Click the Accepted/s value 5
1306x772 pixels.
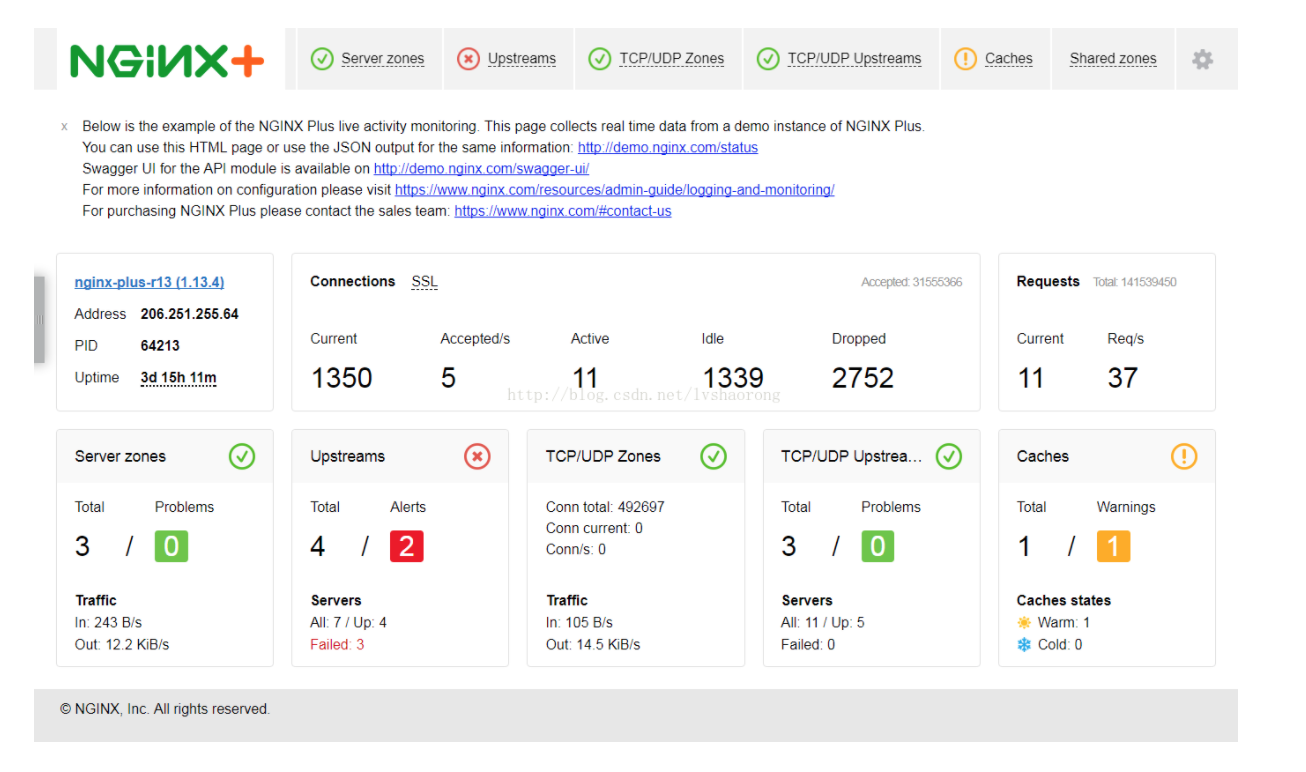pyautogui.click(x=448, y=378)
